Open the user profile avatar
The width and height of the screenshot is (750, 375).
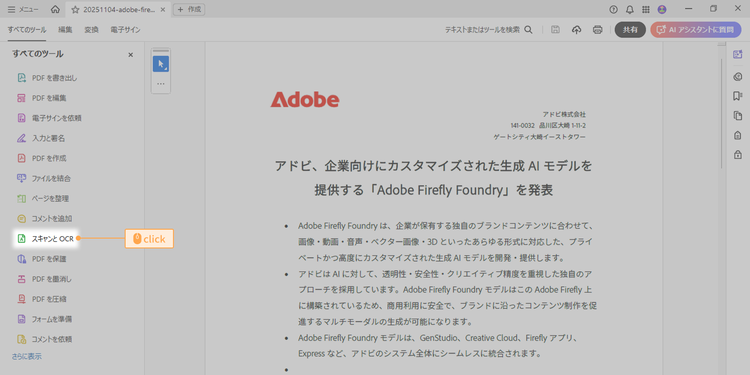[662, 10]
